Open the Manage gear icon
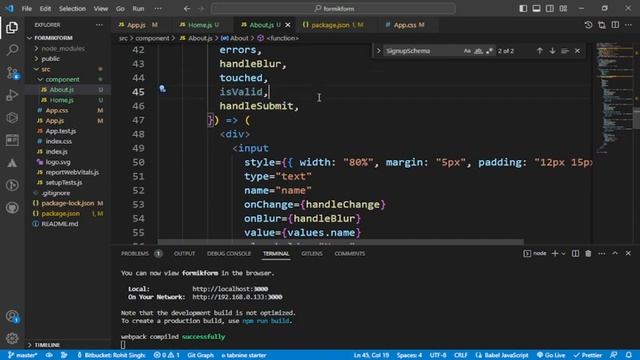640x360 pixels. 12,338
